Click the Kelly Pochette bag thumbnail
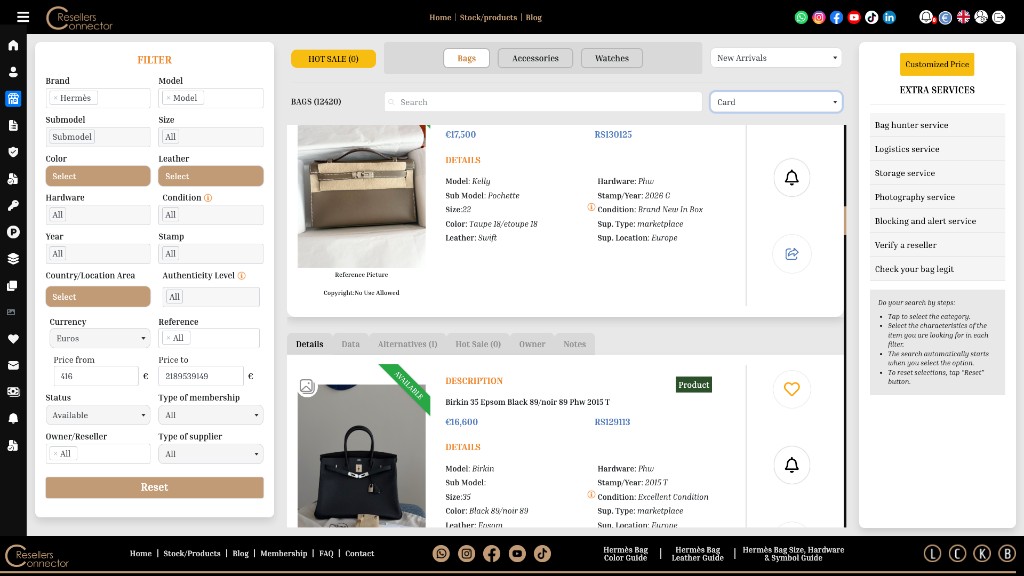Screen dimensions: 1024x576 pyautogui.click(x=361, y=196)
